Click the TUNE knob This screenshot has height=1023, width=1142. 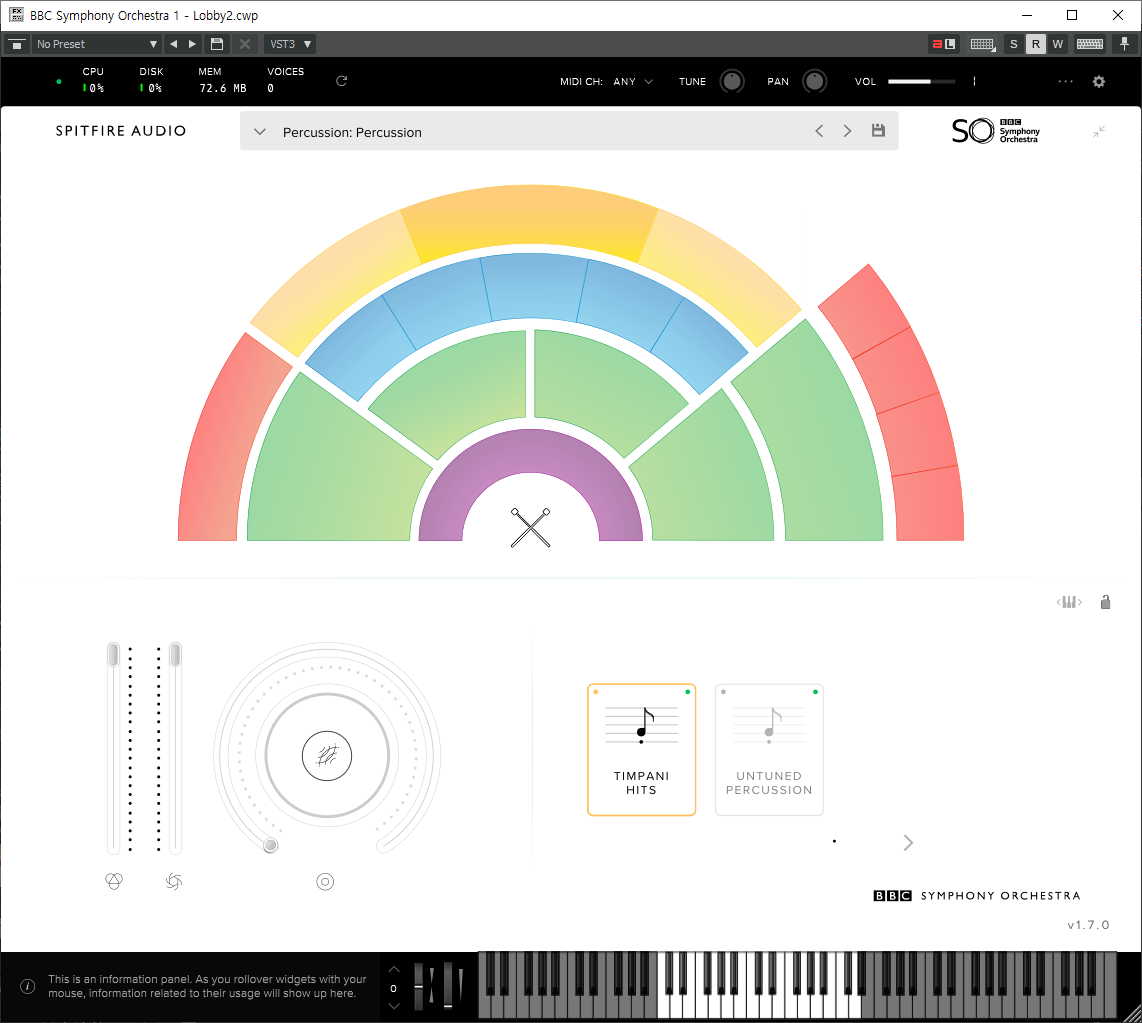732,81
